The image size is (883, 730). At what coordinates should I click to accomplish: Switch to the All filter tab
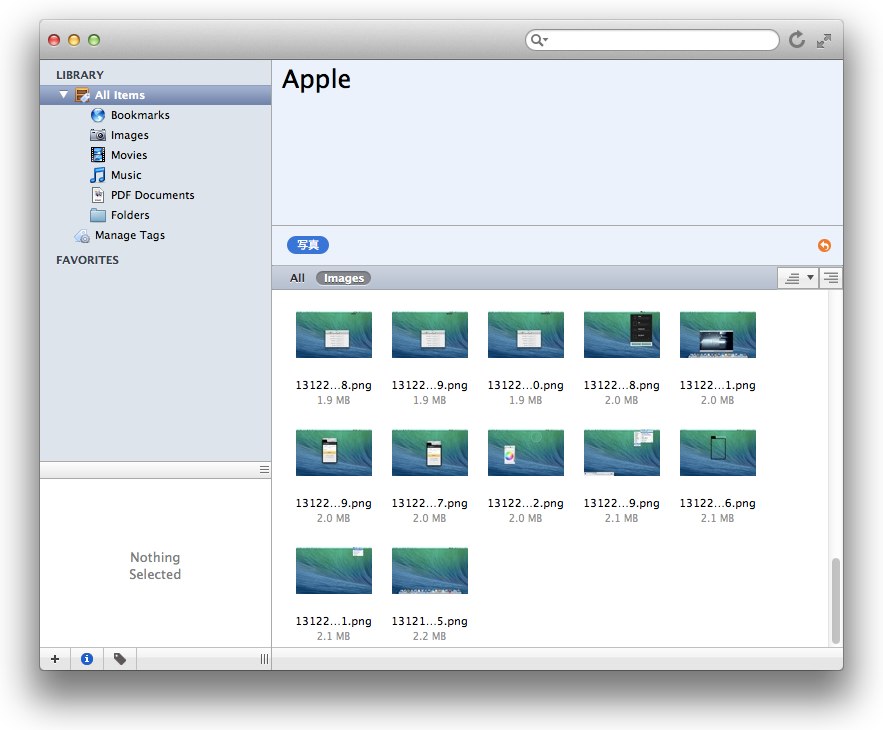[x=297, y=278]
